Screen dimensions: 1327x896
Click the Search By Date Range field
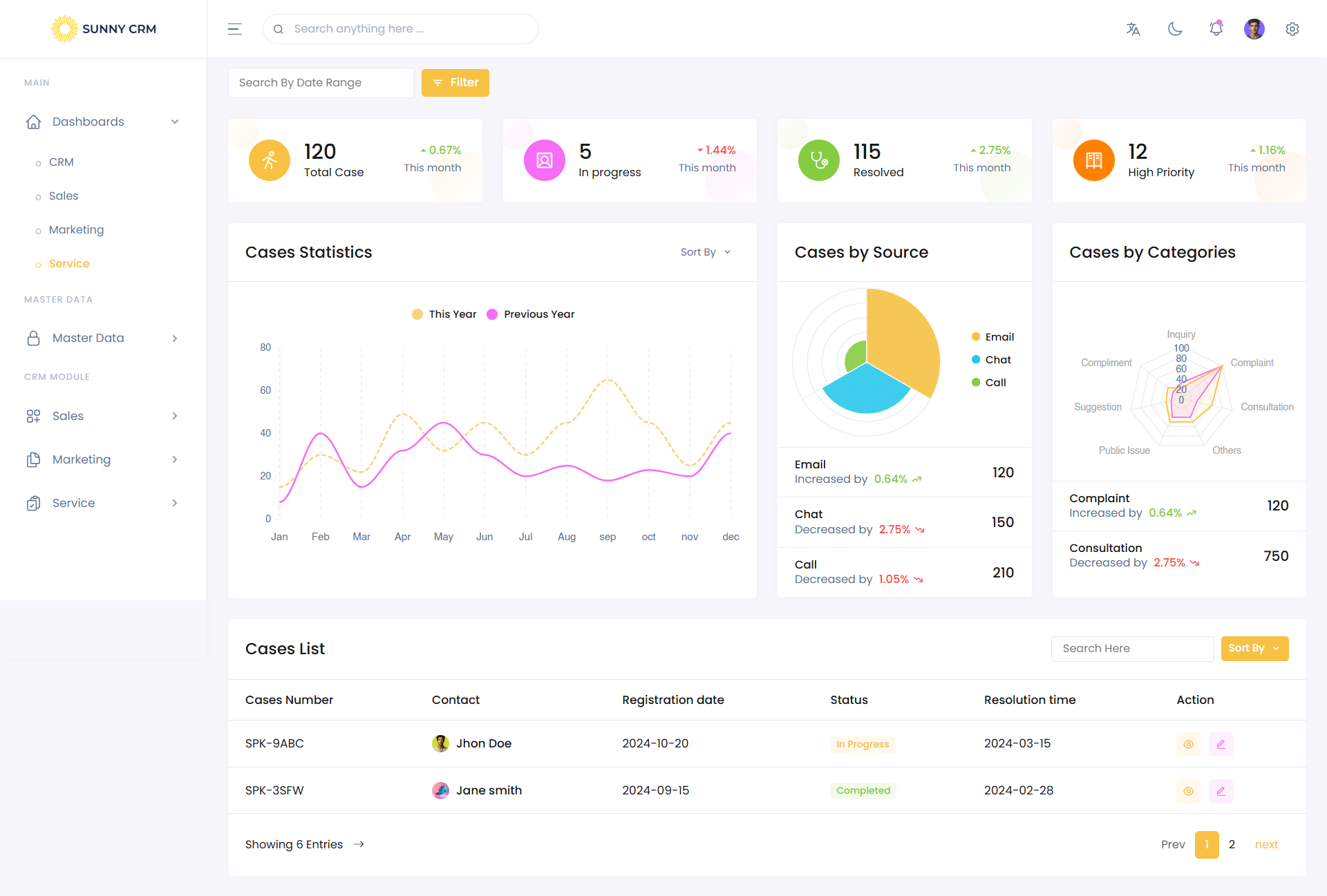point(321,83)
